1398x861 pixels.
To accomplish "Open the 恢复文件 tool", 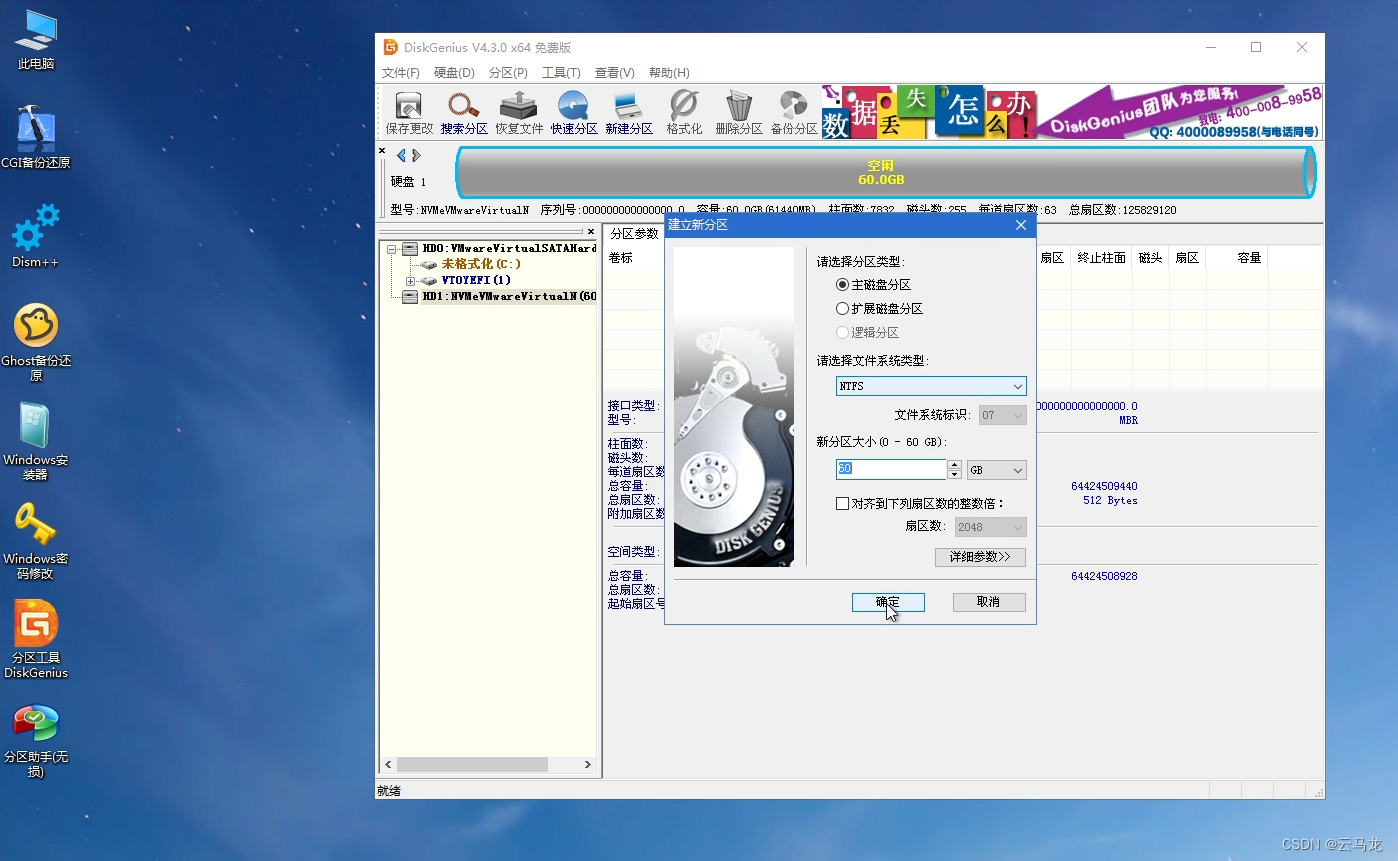I will click(518, 112).
